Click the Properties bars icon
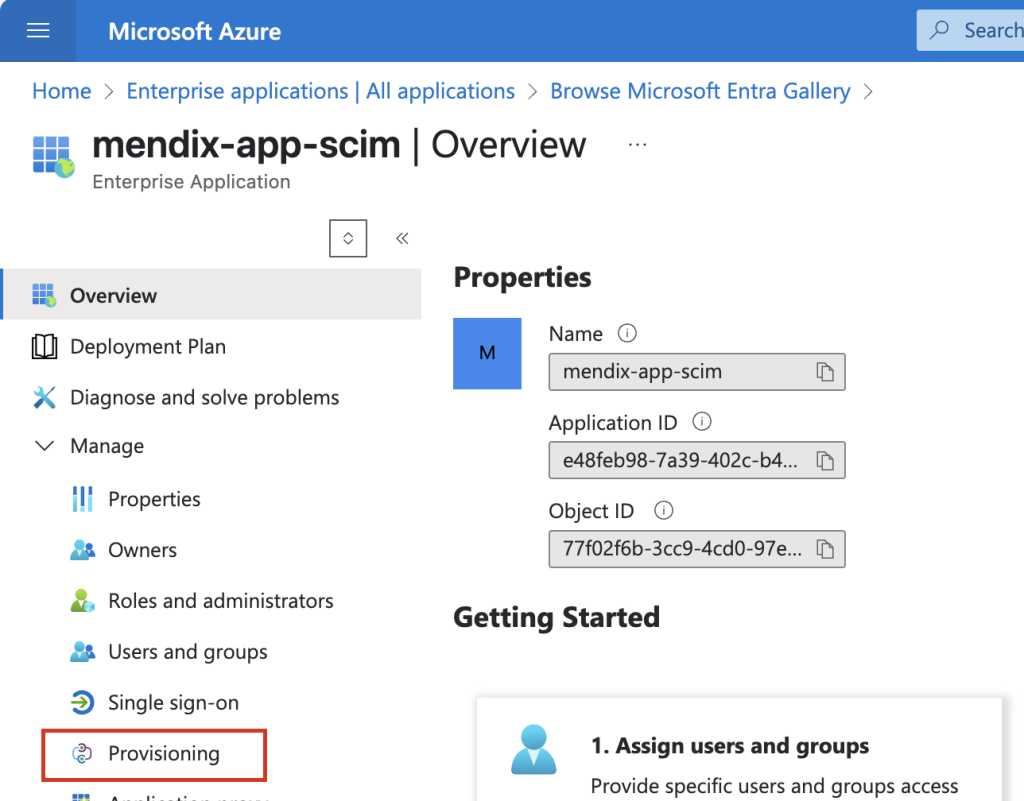1024x801 pixels. pos(82,499)
